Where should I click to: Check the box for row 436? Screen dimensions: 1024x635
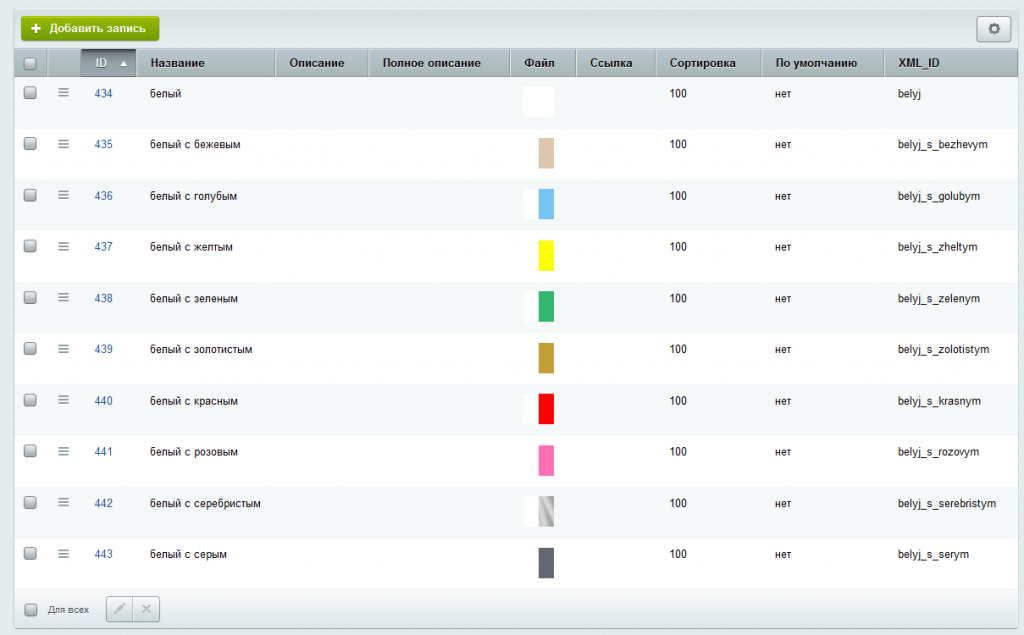30,195
